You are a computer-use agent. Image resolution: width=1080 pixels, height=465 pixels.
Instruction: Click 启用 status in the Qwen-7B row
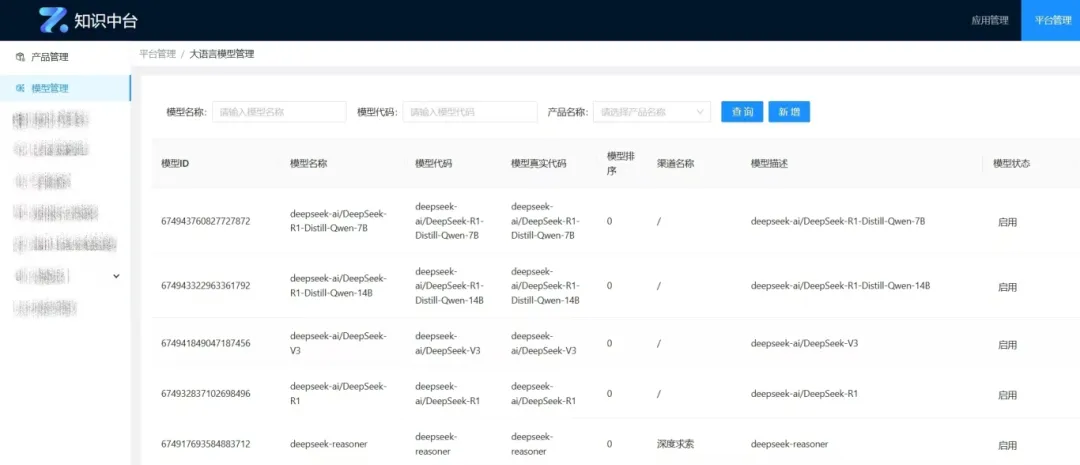point(1007,223)
